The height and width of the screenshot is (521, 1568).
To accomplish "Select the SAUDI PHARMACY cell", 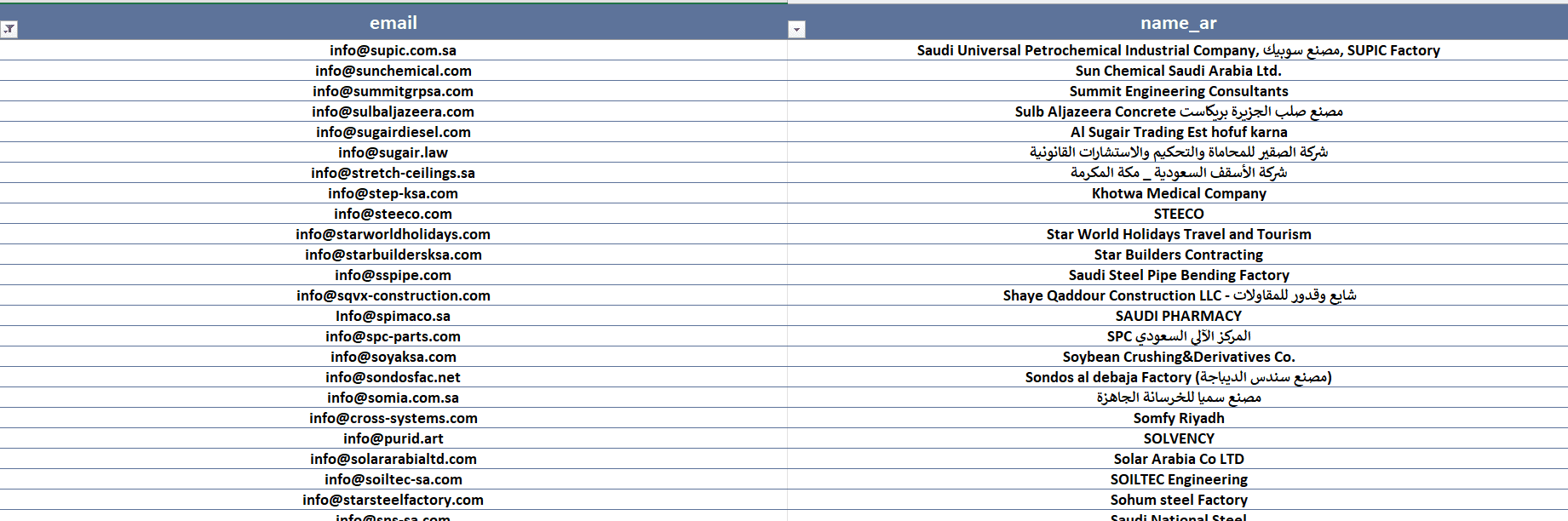I will [1178, 316].
